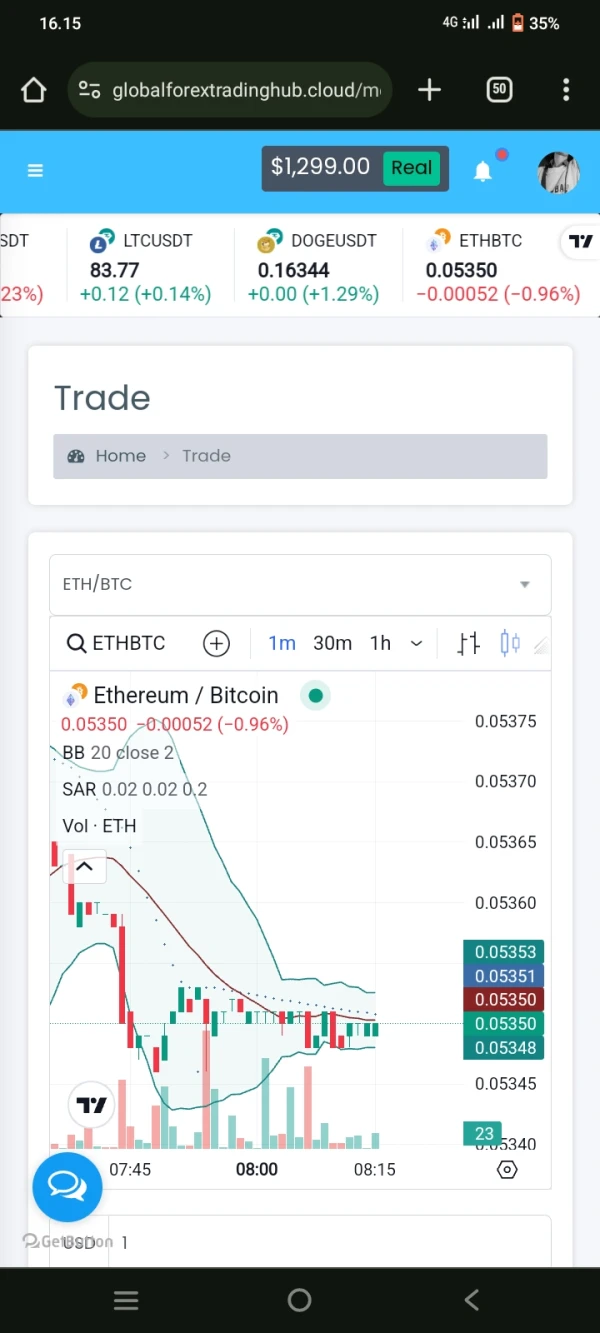The width and height of the screenshot is (600, 1333).
Task: Switch to the 1h timeframe
Action: point(380,643)
